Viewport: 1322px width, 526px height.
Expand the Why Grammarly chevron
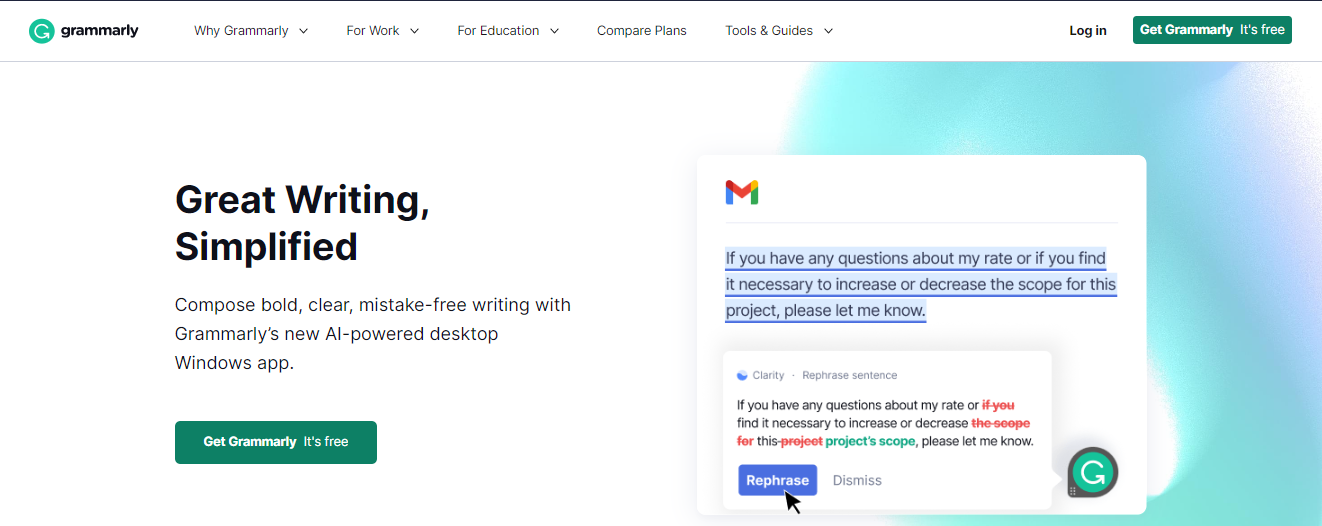pyautogui.click(x=304, y=31)
